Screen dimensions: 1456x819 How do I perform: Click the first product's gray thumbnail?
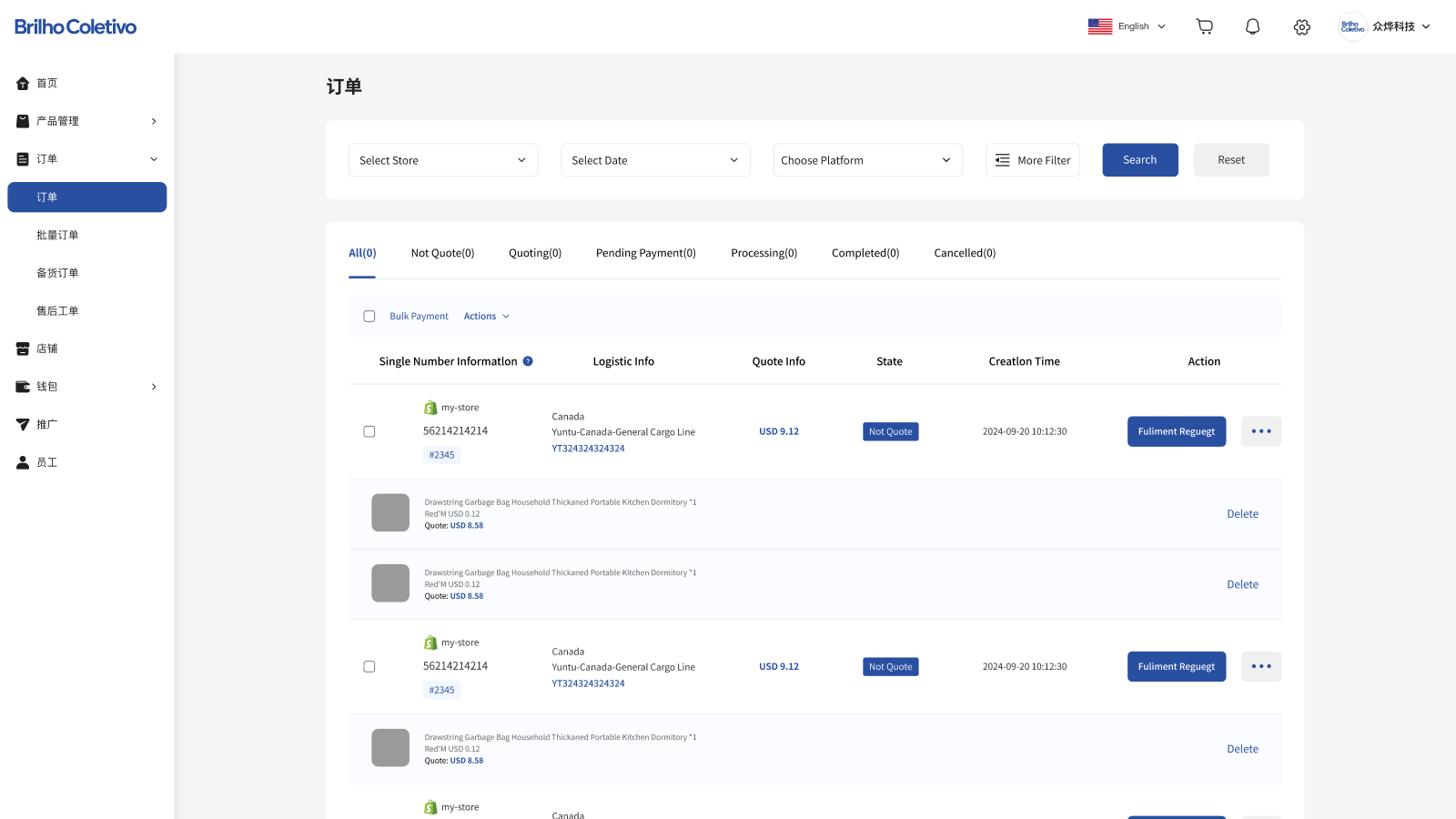390,512
